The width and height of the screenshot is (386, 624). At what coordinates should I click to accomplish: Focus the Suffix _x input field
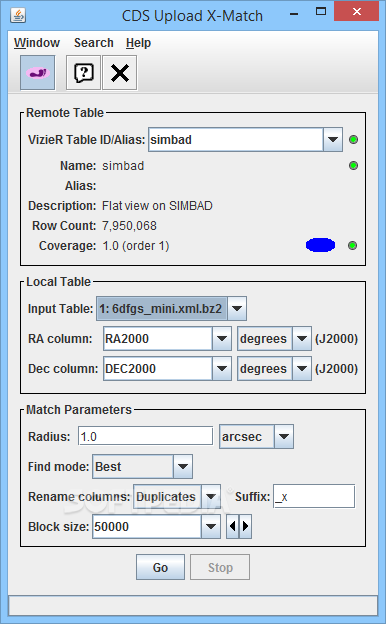[314, 496]
